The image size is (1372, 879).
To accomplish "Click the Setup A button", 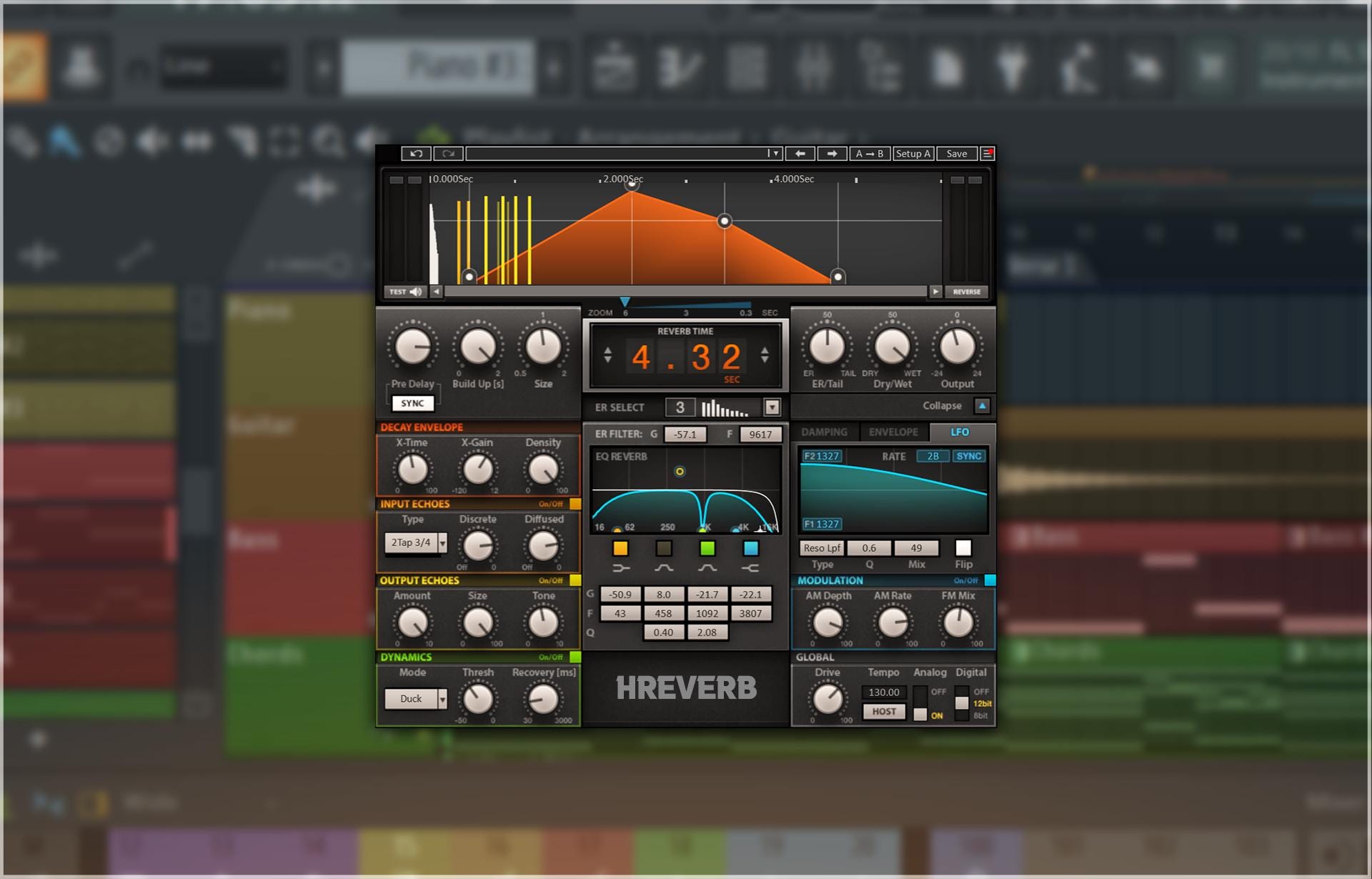I will tap(913, 154).
